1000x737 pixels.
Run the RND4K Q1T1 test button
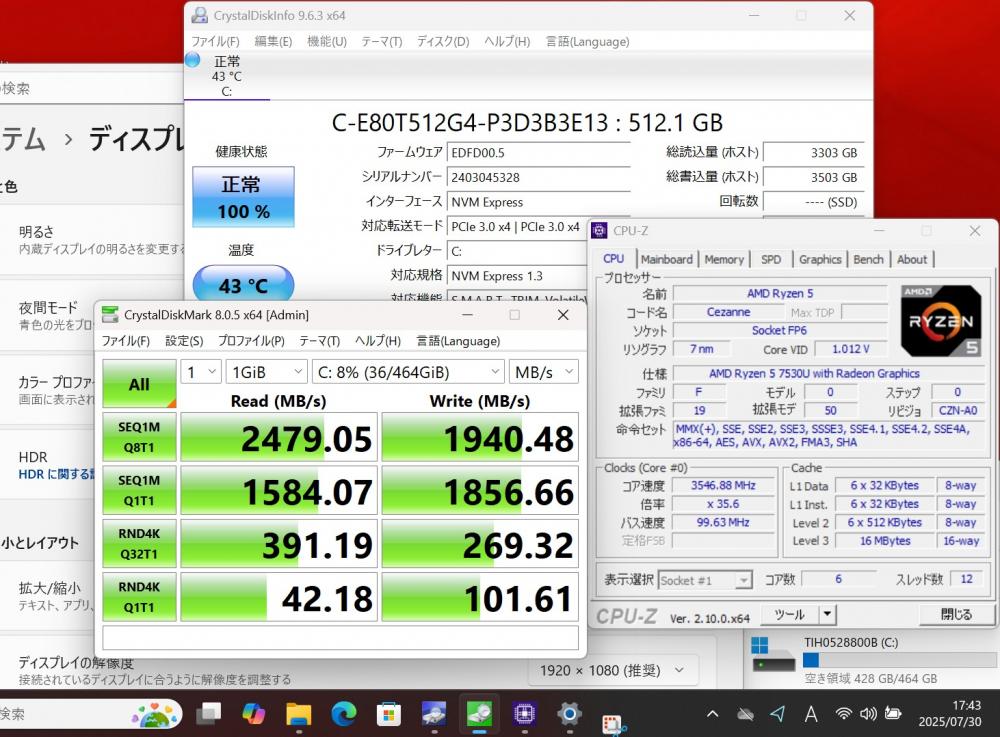coord(139,597)
